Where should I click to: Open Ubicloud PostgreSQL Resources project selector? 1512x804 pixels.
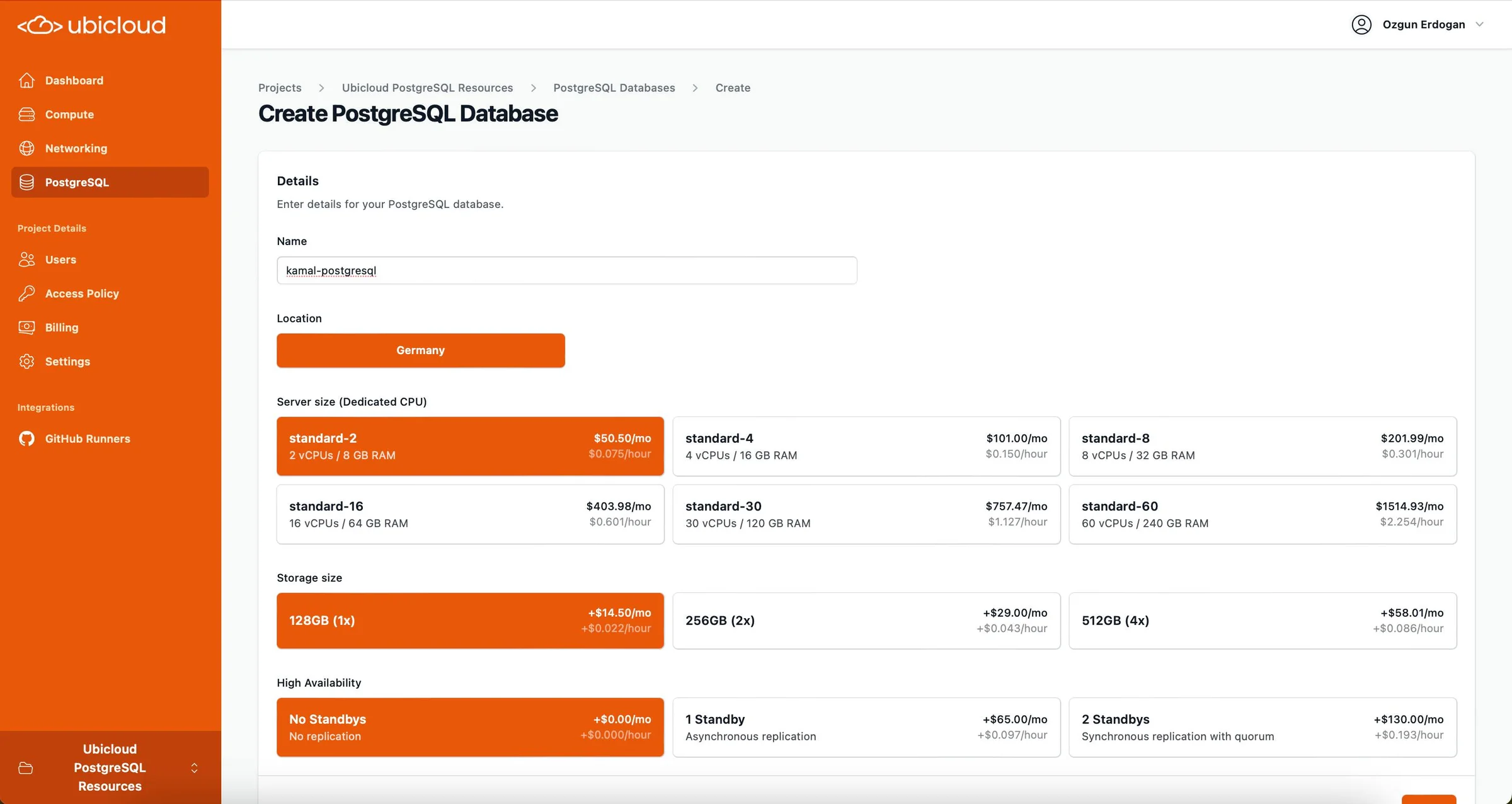110,767
